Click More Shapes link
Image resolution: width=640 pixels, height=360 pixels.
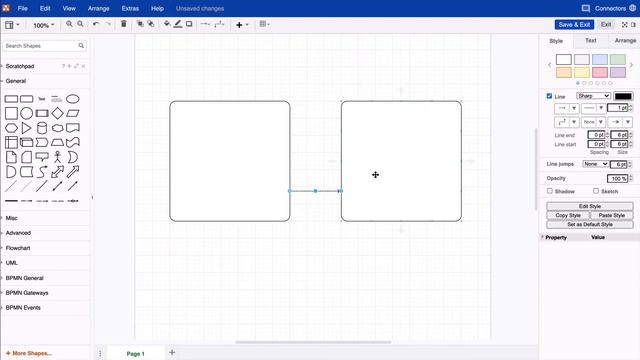pyautogui.click(x=29, y=353)
